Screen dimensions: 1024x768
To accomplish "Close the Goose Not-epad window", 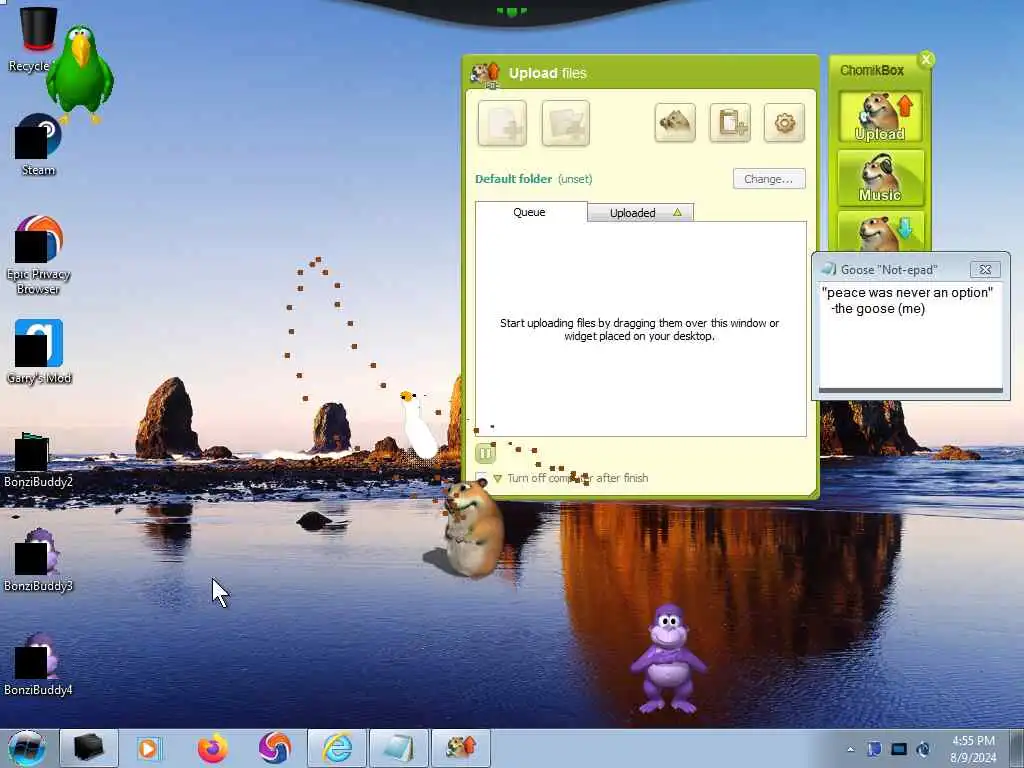I will (x=985, y=269).
